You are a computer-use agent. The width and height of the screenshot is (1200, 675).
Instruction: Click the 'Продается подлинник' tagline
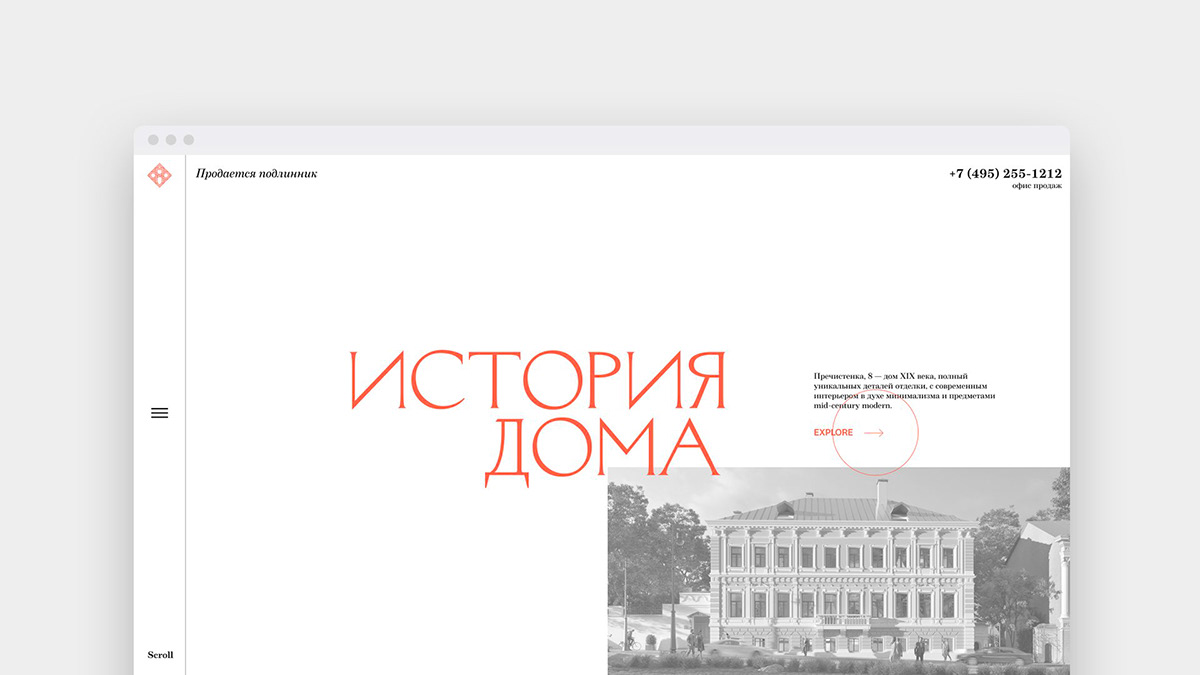[x=256, y=174]
